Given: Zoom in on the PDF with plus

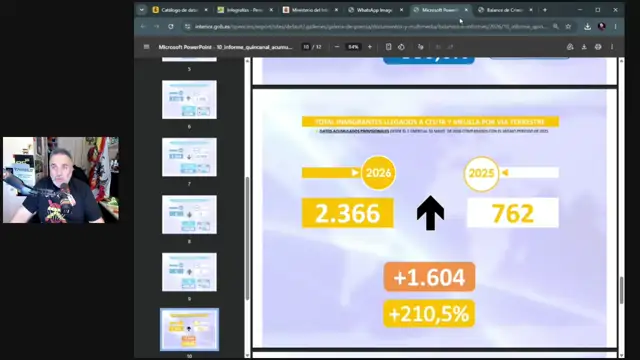Looking at the screenshot, I should [370, 47].
